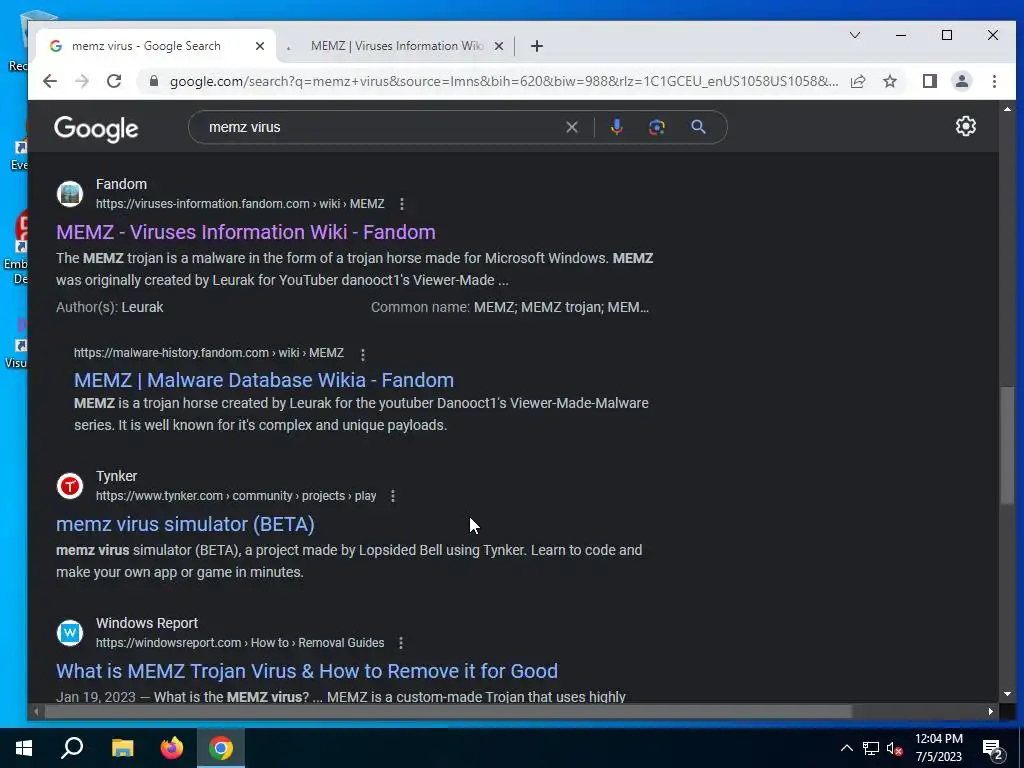1024x768 pixels.
Task: Click the horizontal scrollbar right arrow
Action: [x=991, y=711]
